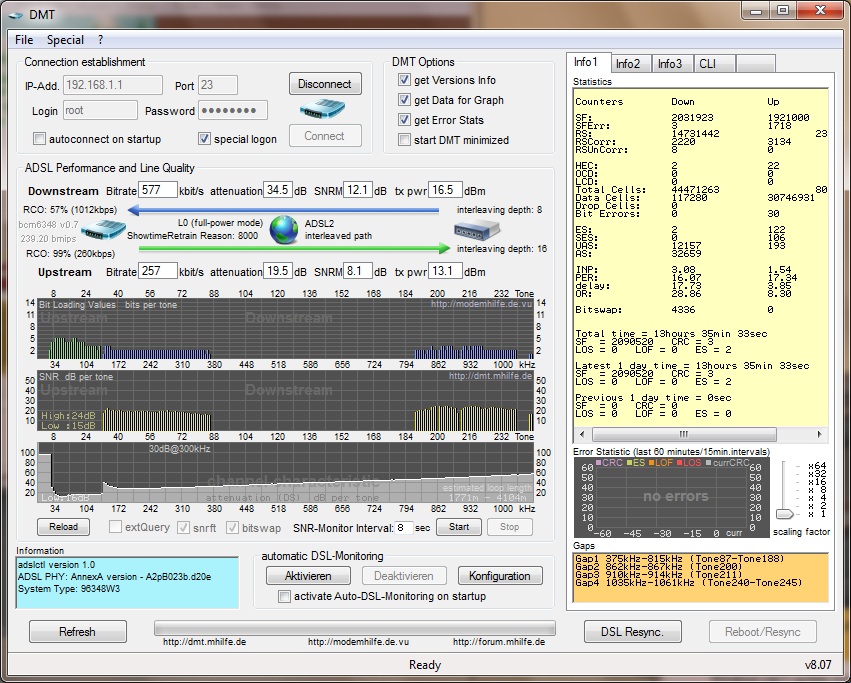Adjust the scaling factor slider

pyautogui.click(x=784, y=513)
